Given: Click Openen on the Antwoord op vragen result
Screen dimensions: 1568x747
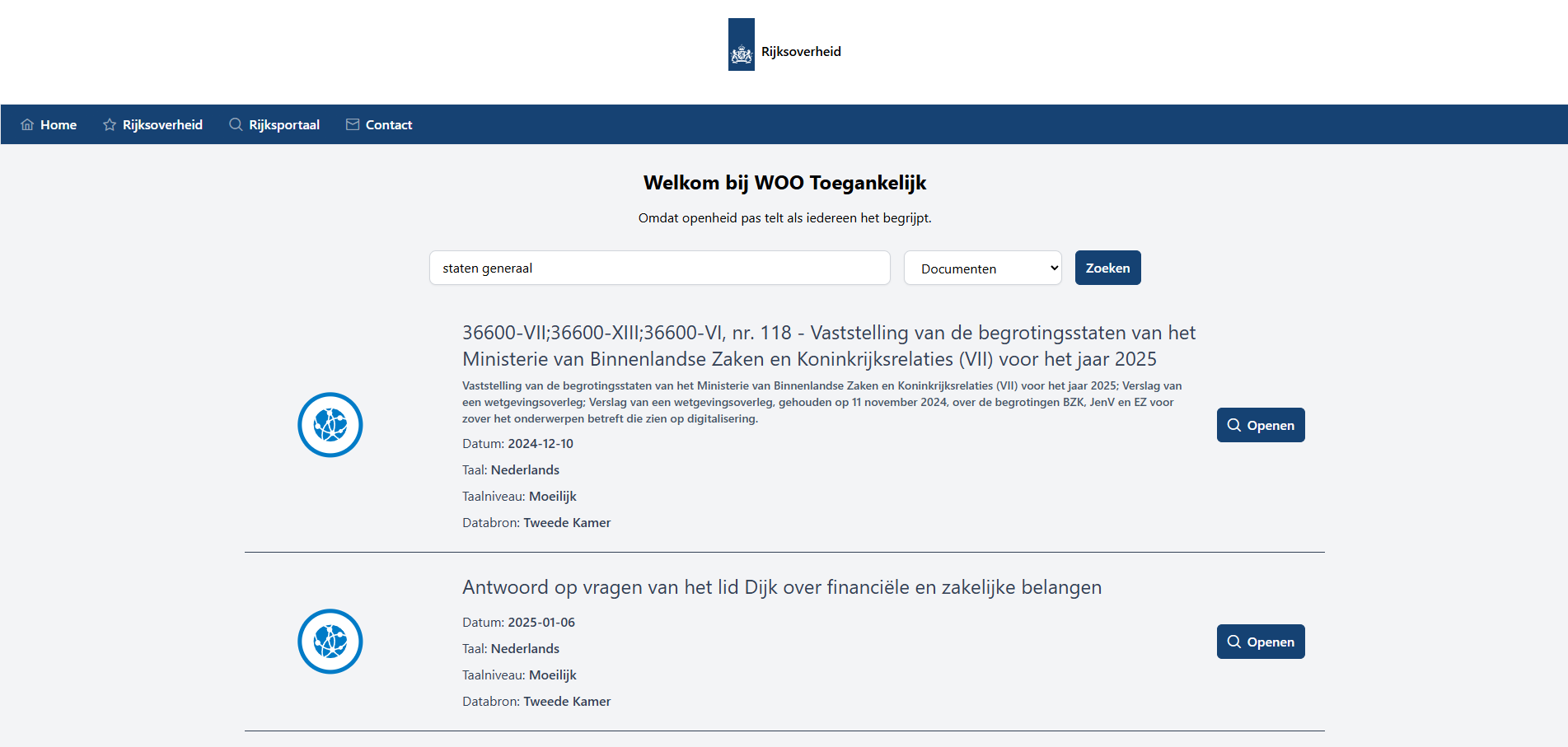Looking at the screenshot, I should (x=1260, y=642).
